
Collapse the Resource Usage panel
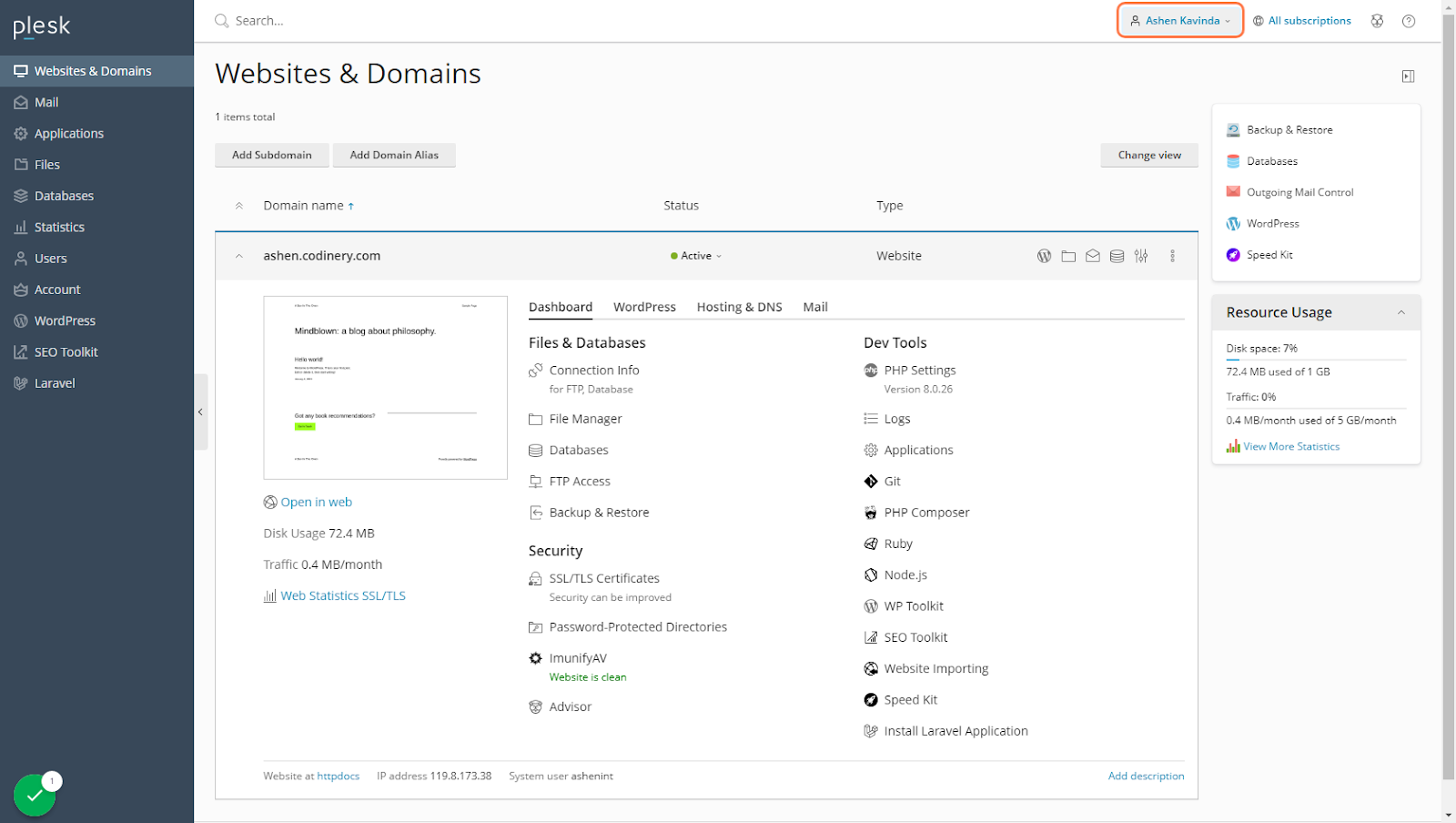1401,312
